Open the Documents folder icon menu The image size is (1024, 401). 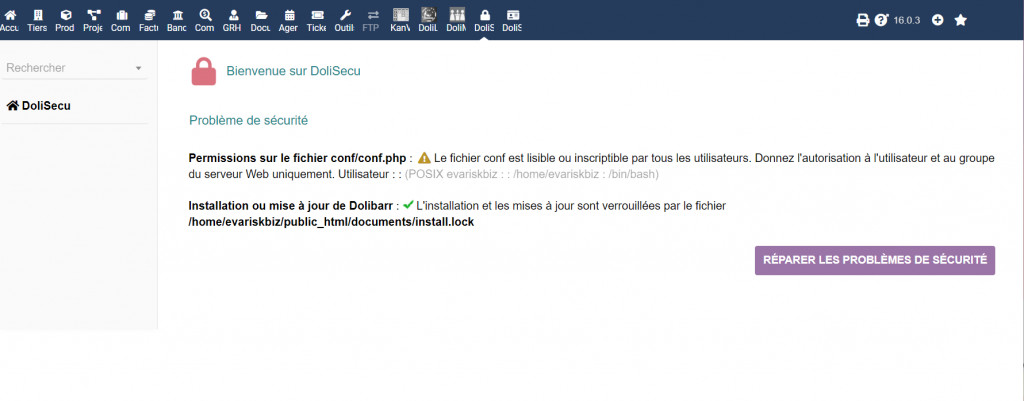tap(261, 20)
